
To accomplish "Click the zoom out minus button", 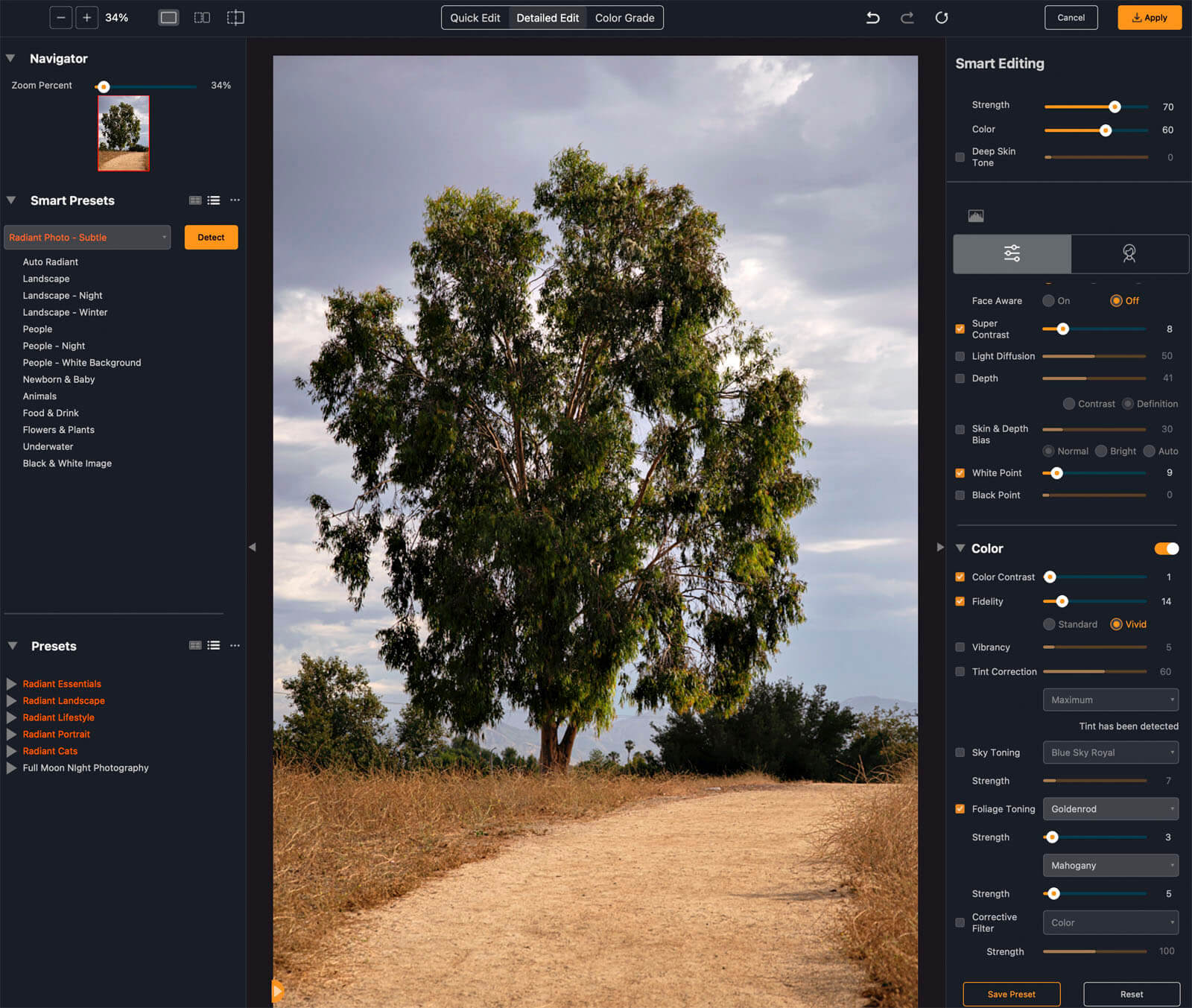I will pos(61,17).
